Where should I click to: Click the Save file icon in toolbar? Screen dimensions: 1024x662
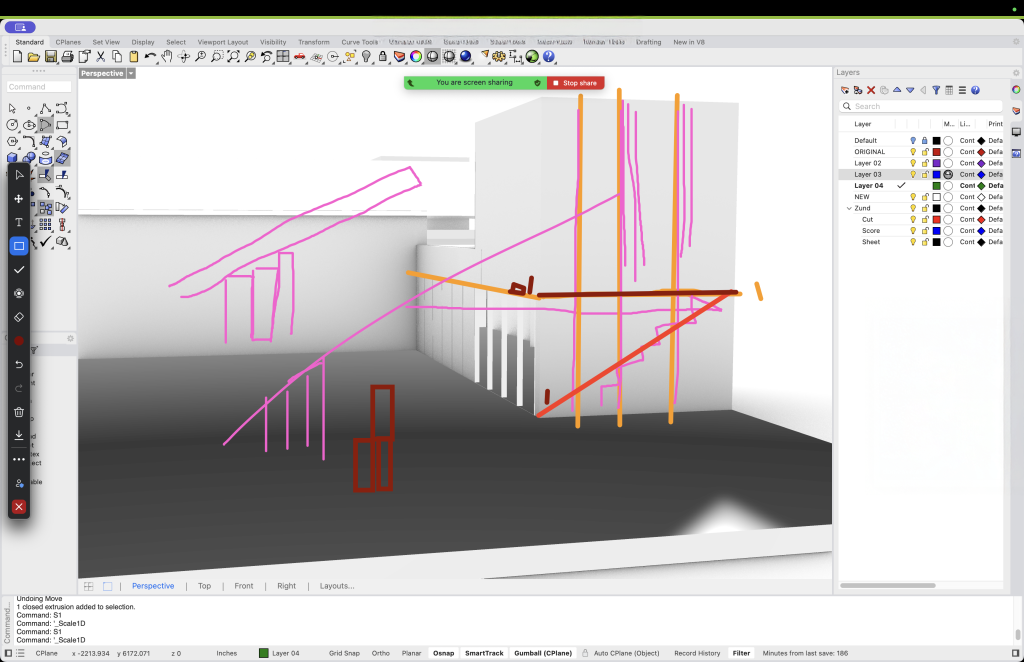coord(50,57)
